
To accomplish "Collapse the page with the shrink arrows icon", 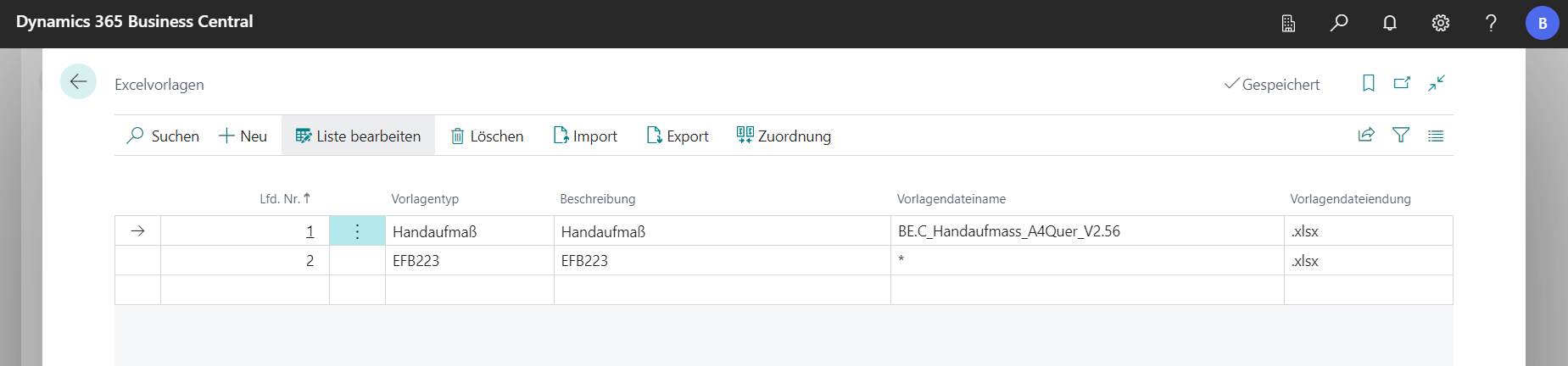I will tap(1436, 83).
